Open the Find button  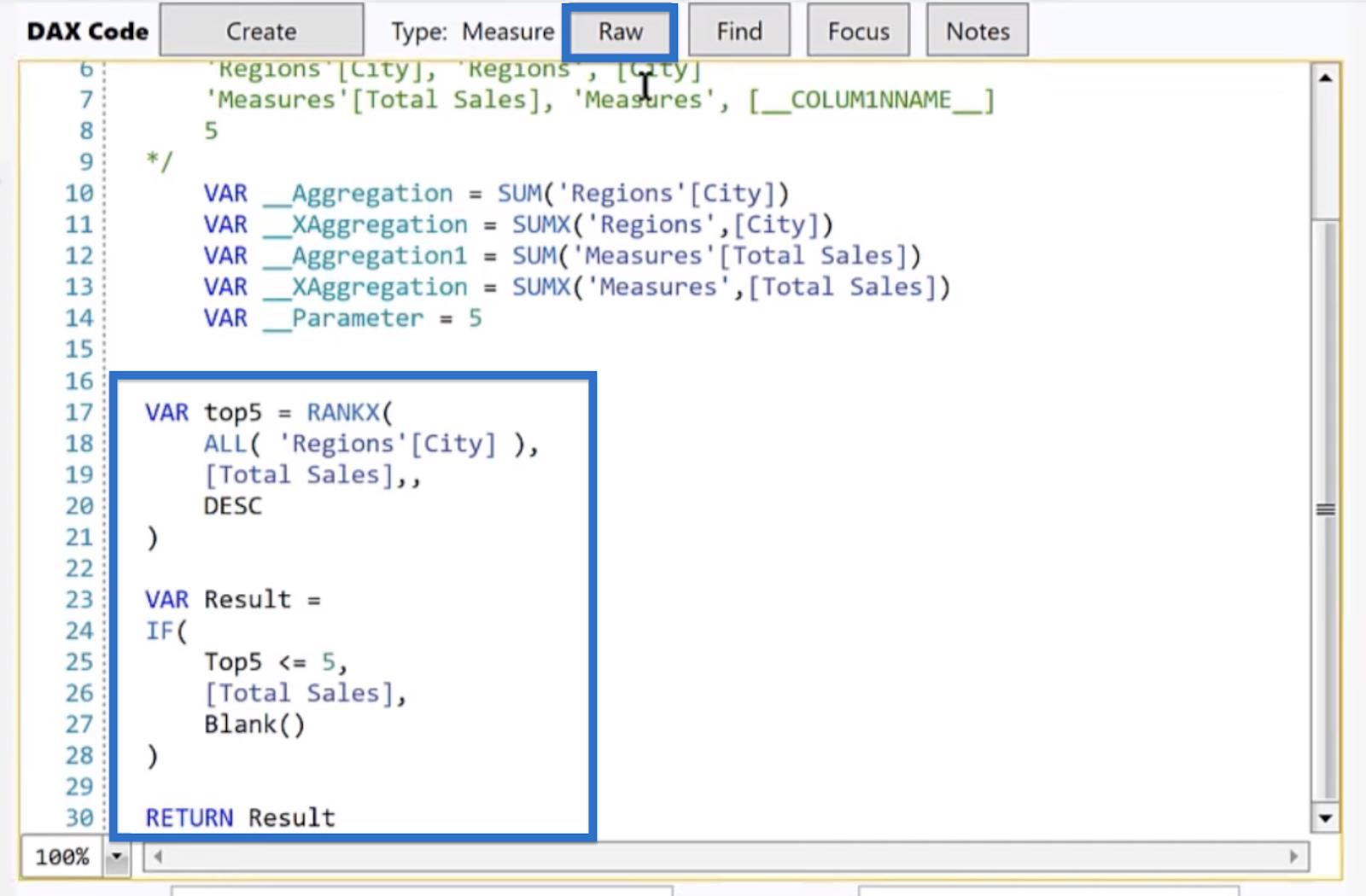pyautogui.click(x=739, y=31)
